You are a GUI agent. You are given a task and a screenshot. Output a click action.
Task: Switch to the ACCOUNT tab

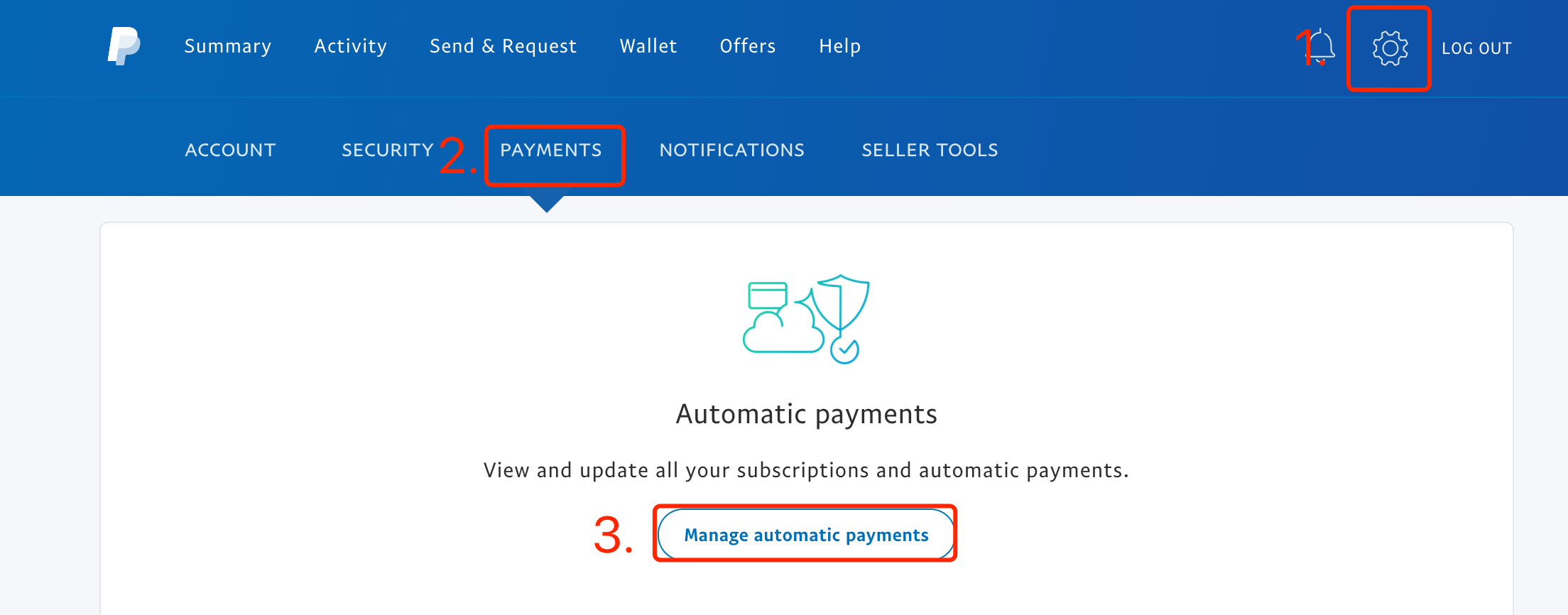coord(230,150)
